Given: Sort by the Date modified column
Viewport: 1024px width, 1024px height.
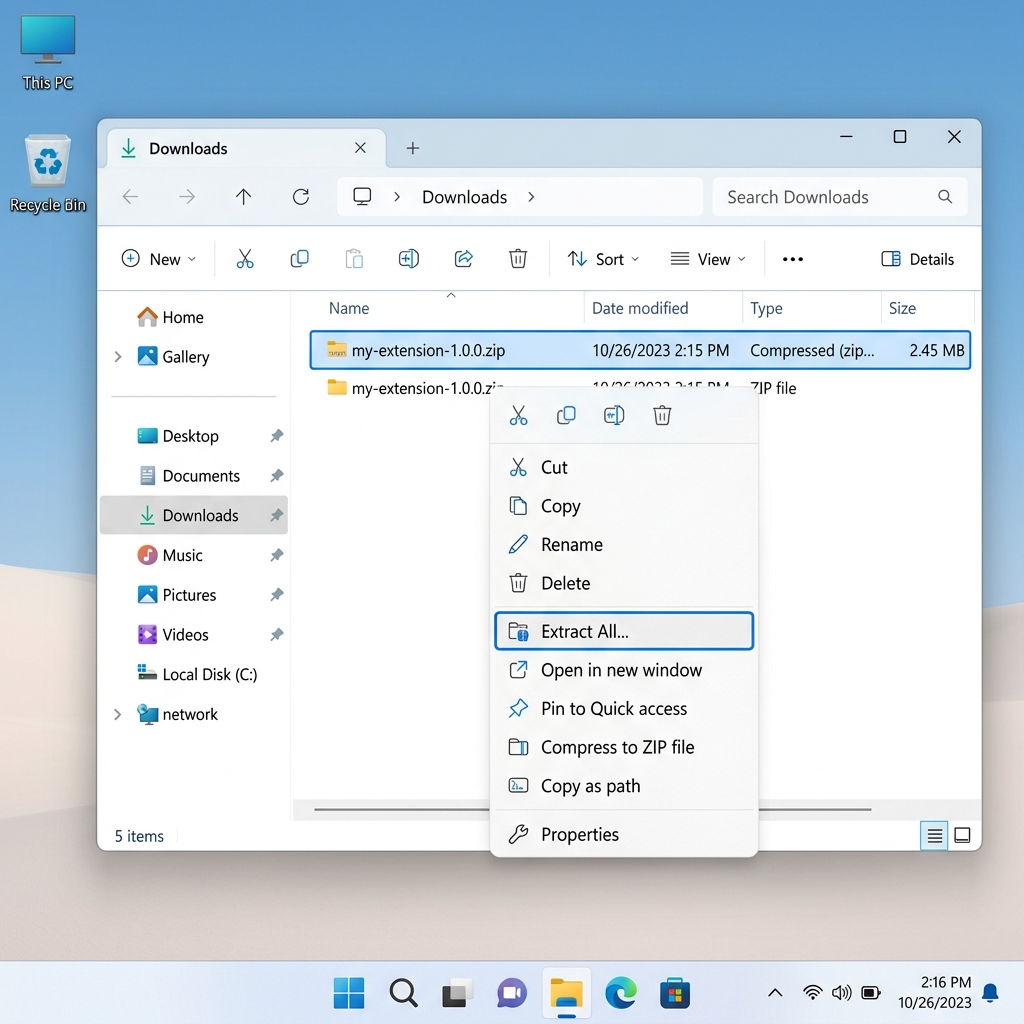Looking at the screenshot, I should (x=663, y=308).
